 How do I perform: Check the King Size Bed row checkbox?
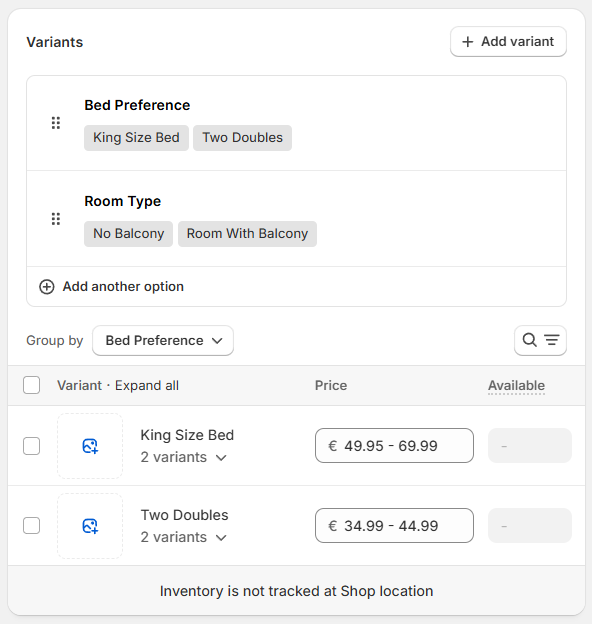click(x=31, y=446)
